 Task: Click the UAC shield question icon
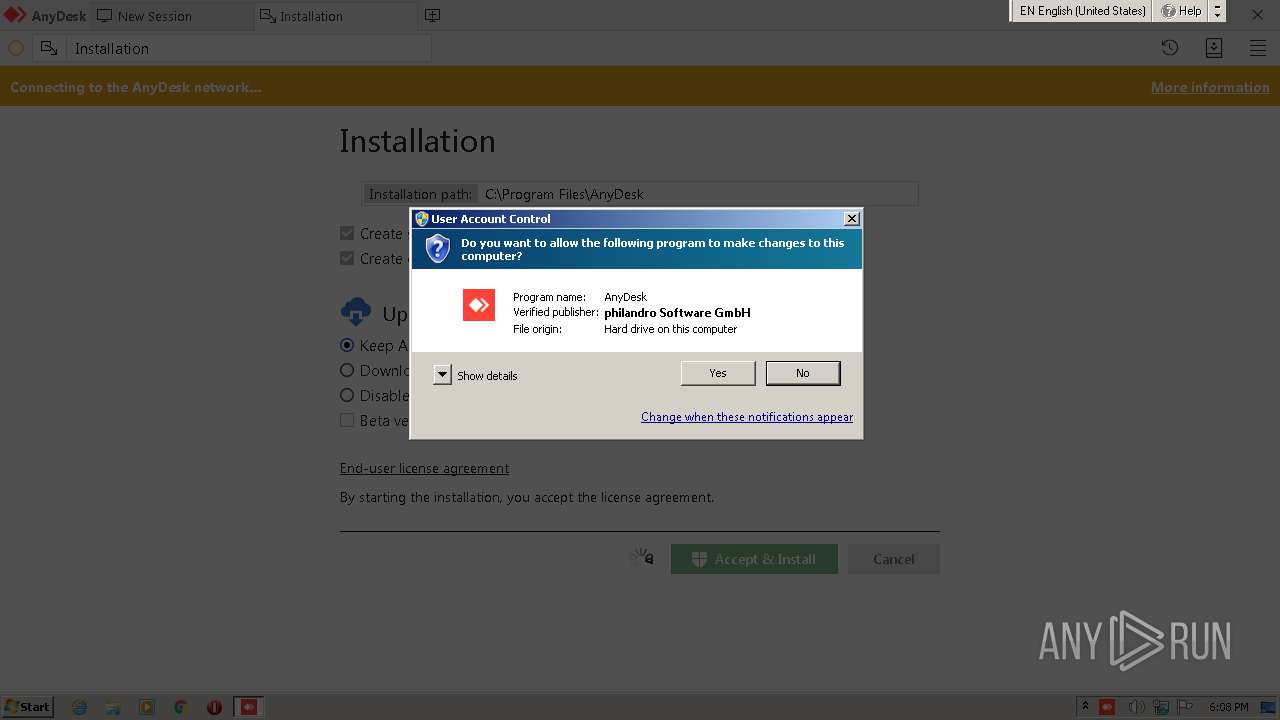coord(438,249)
